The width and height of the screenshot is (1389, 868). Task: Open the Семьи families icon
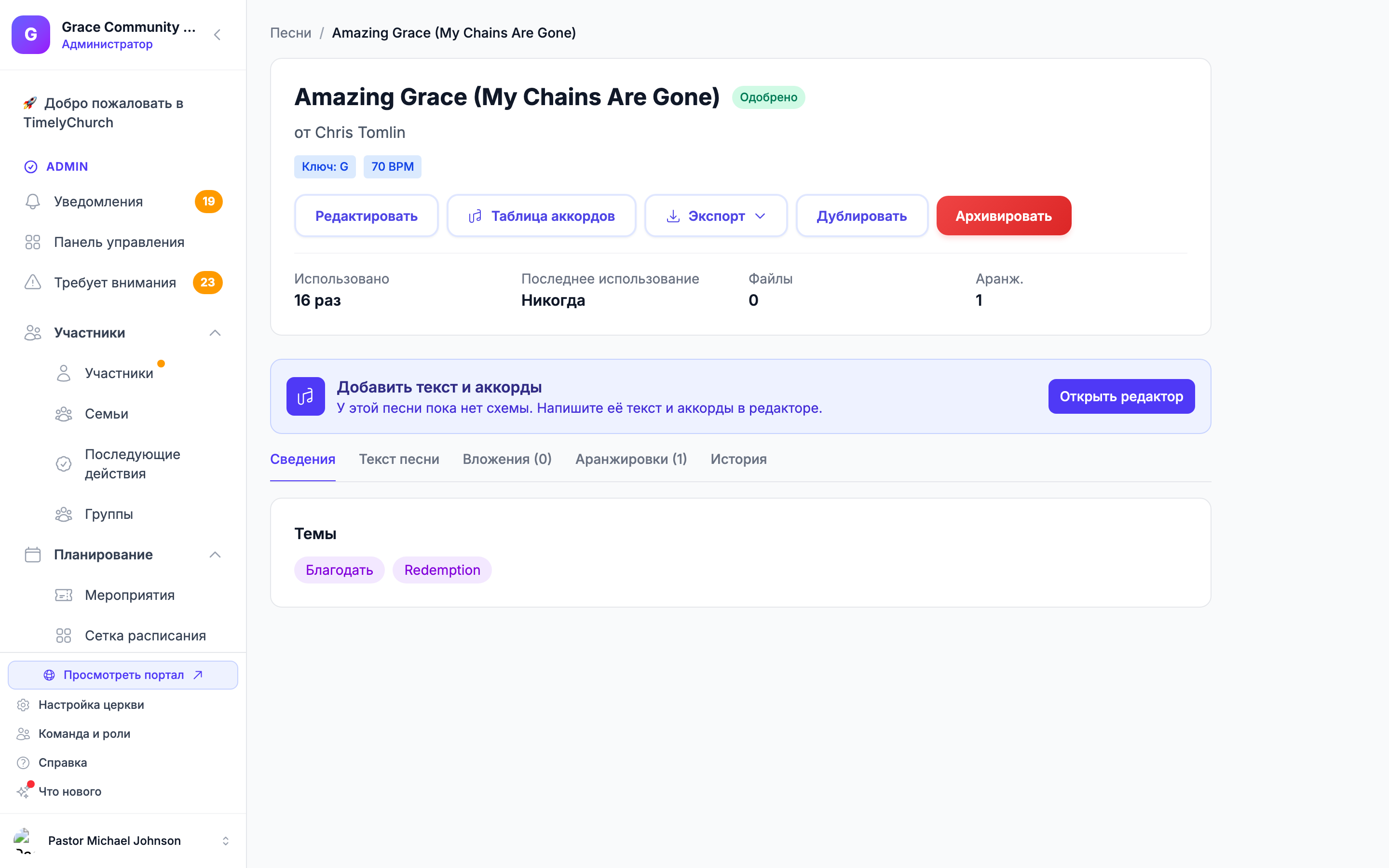pyautogui.click(x=64, y=414)
